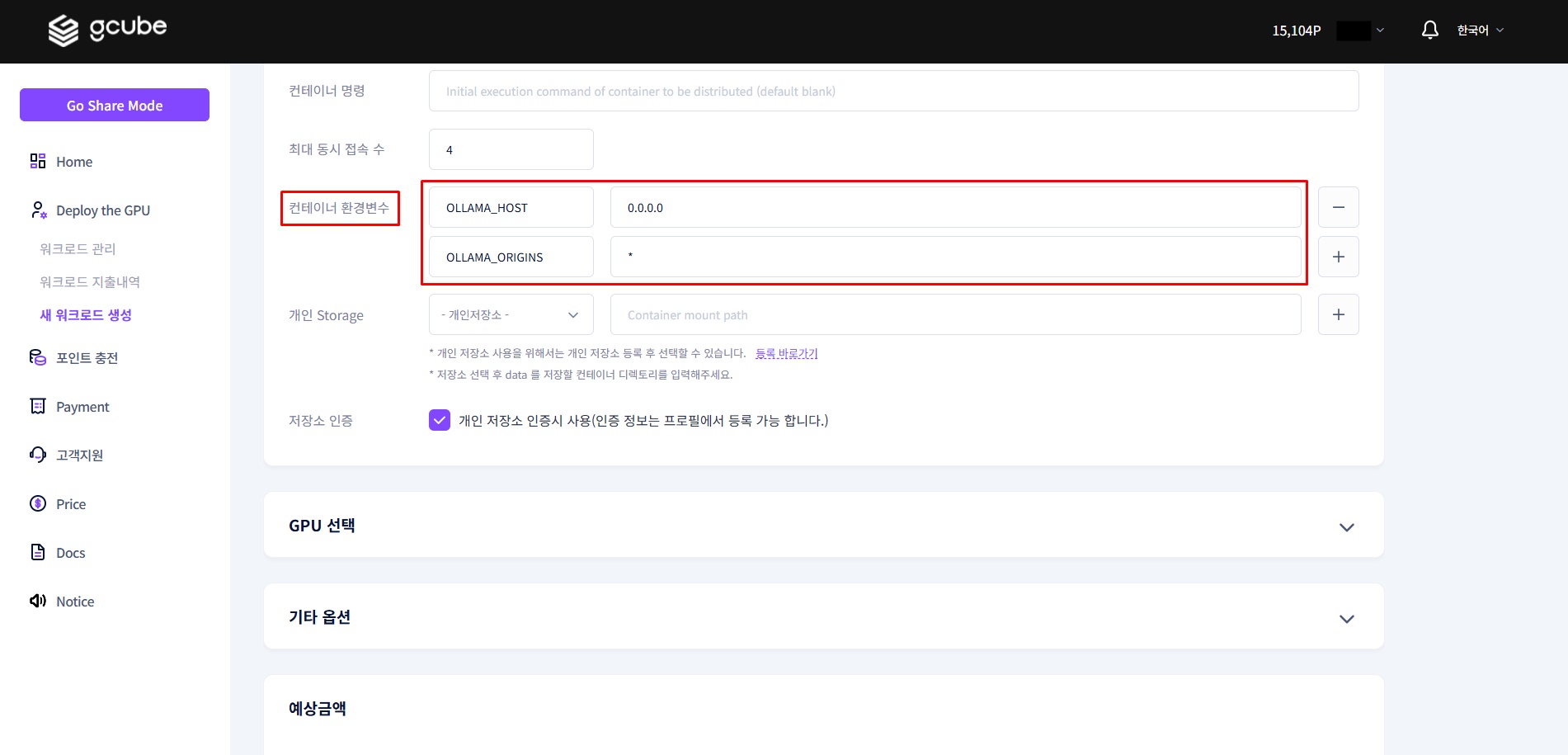Add environment variable with plus button

point(1338,257)
